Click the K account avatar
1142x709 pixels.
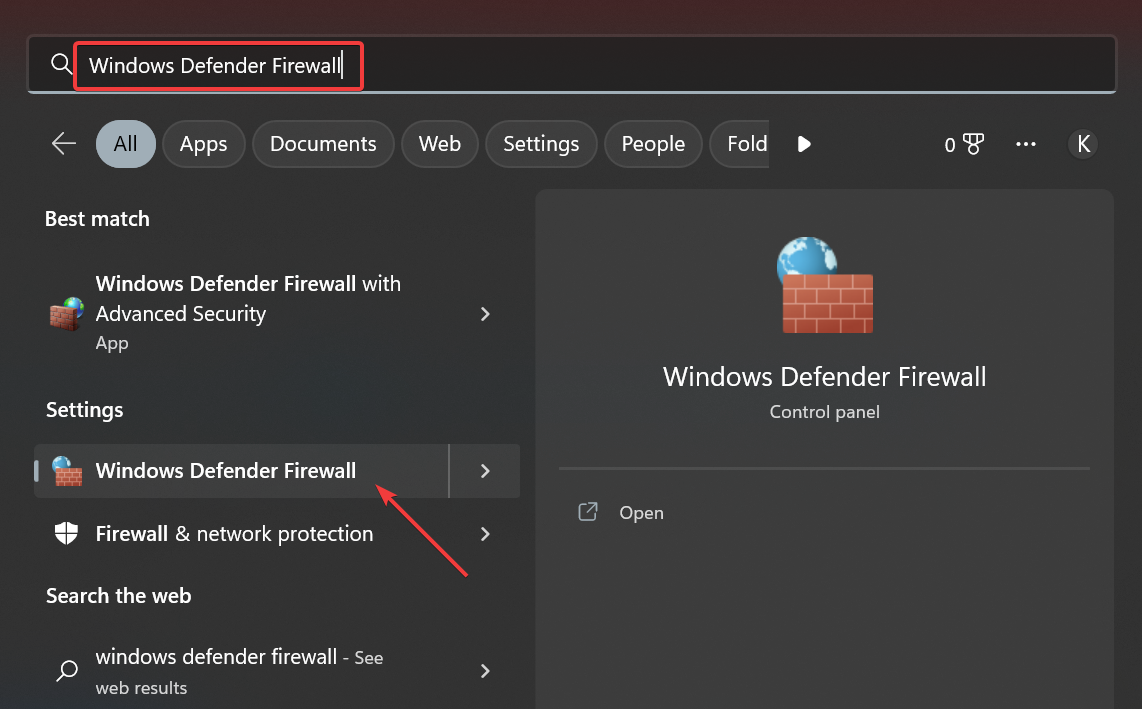[x=1083, y=144]
